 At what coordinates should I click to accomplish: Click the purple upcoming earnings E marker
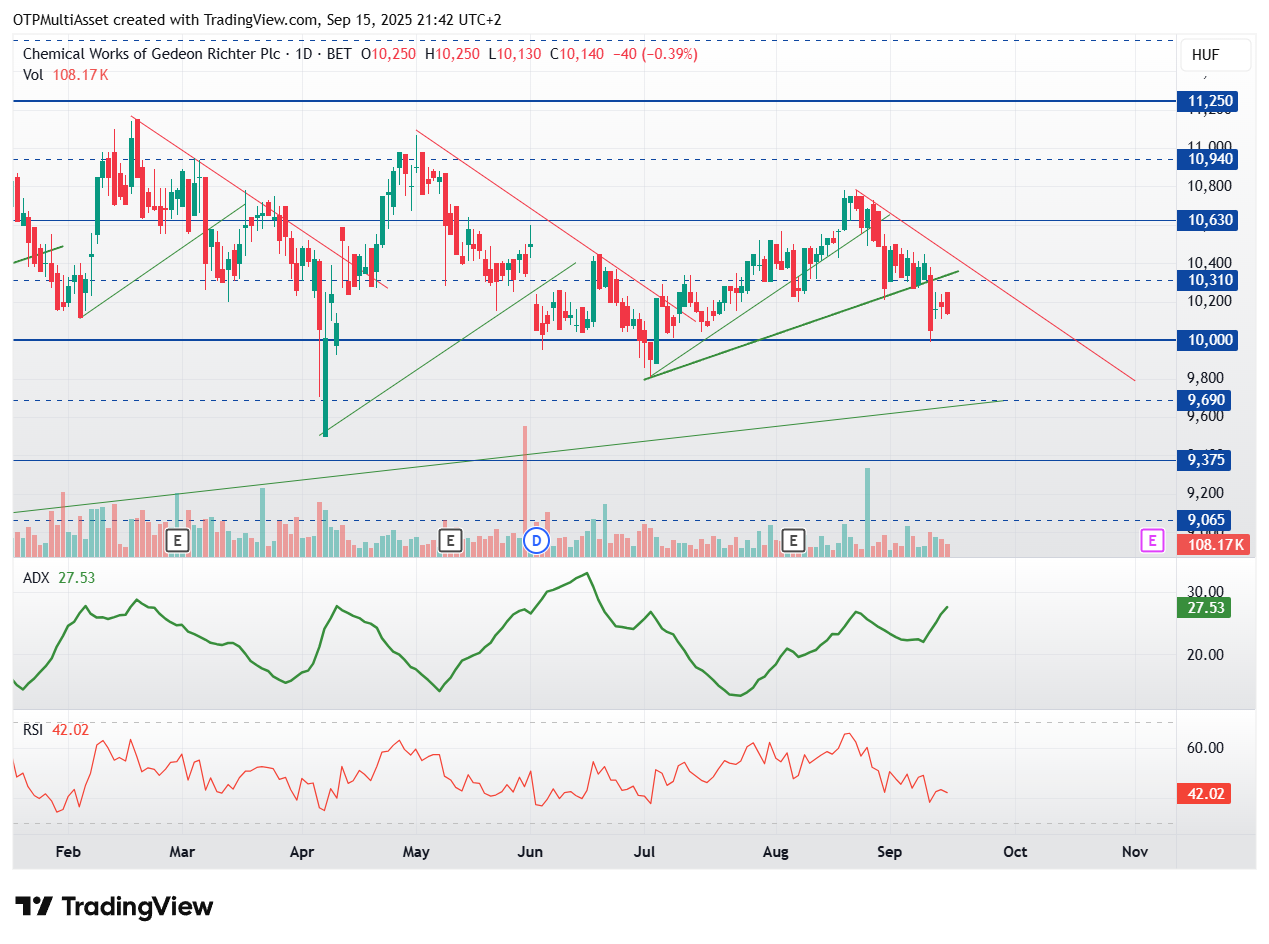pyautogui.click(x=1153, y=541)
